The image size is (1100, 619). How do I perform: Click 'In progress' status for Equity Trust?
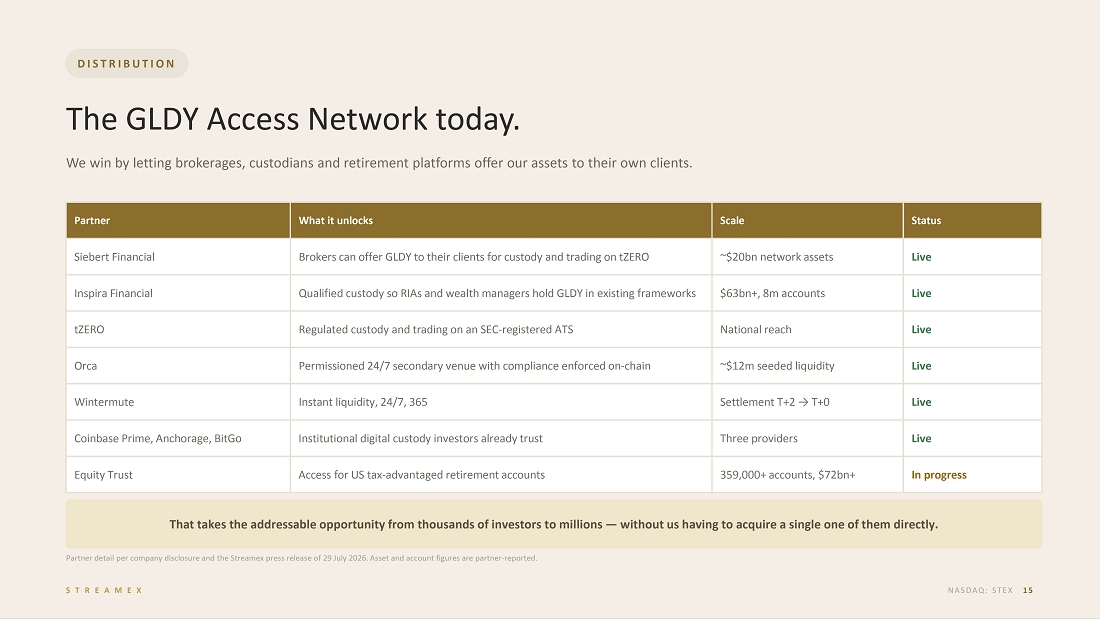click(939, 475)
